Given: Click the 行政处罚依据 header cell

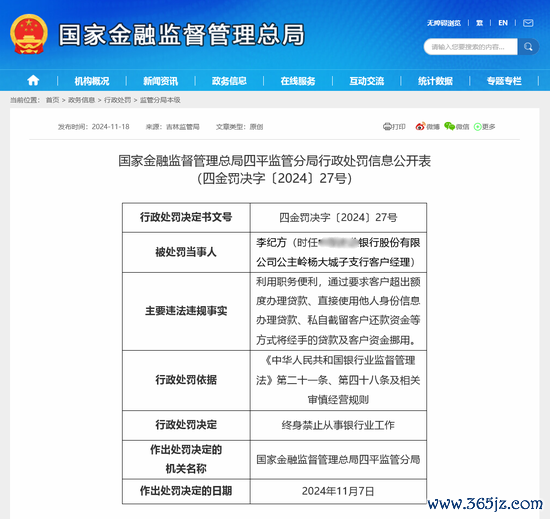Looking at the screenshot, I should pos(186,380).
